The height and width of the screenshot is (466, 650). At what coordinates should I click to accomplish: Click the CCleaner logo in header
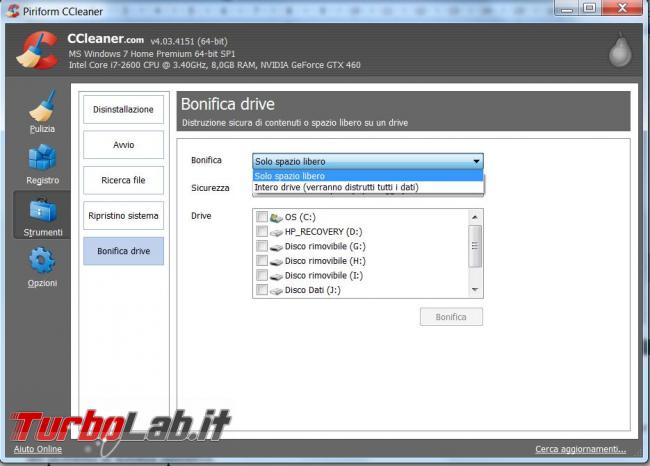(x=37, y=51)
